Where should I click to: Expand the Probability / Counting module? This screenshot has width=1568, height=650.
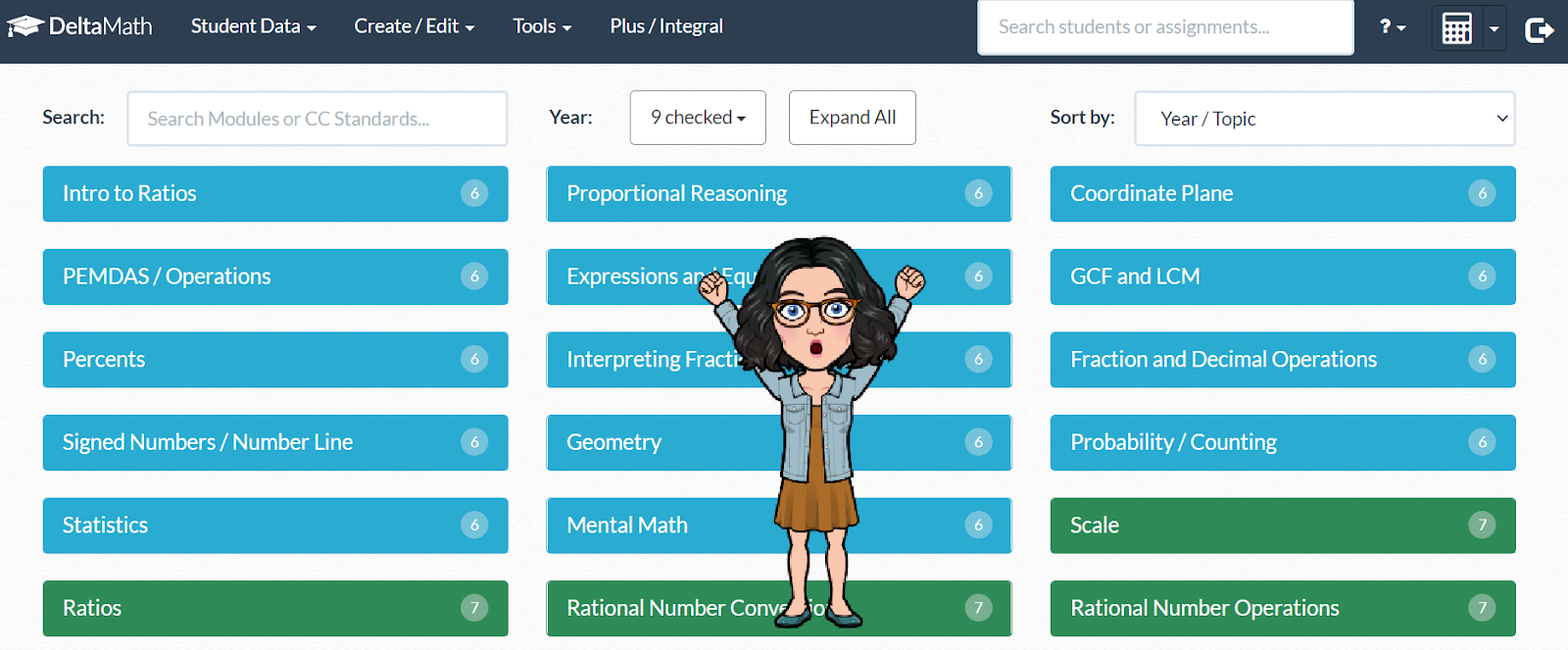pyautogui.click(x=1283, y=442)
